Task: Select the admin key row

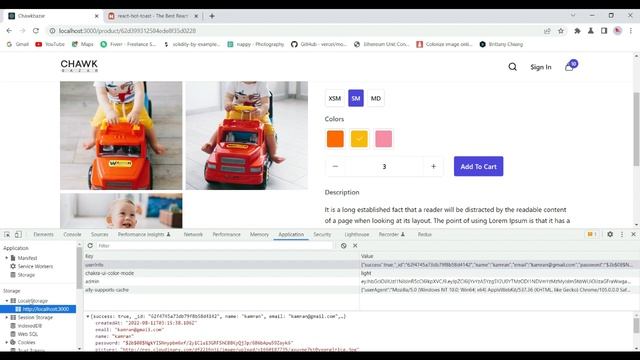Action: click(x=221, y=282)
